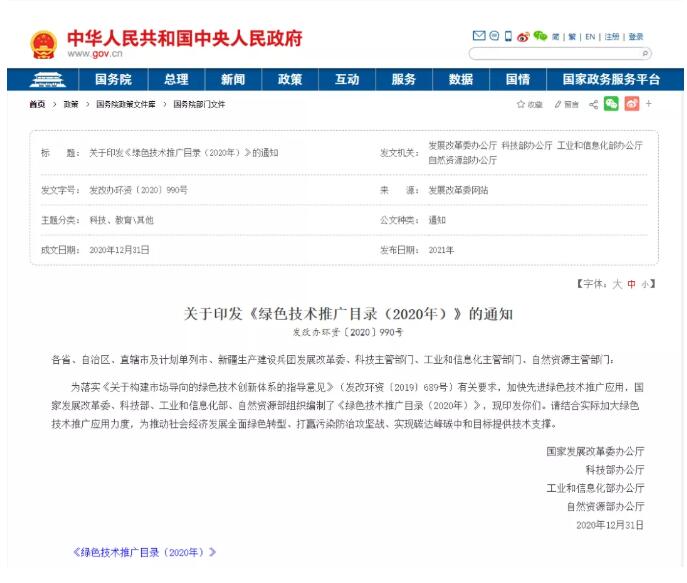
Task: Open the mobile phone icon in the header
Action: (x=508, y=36)
